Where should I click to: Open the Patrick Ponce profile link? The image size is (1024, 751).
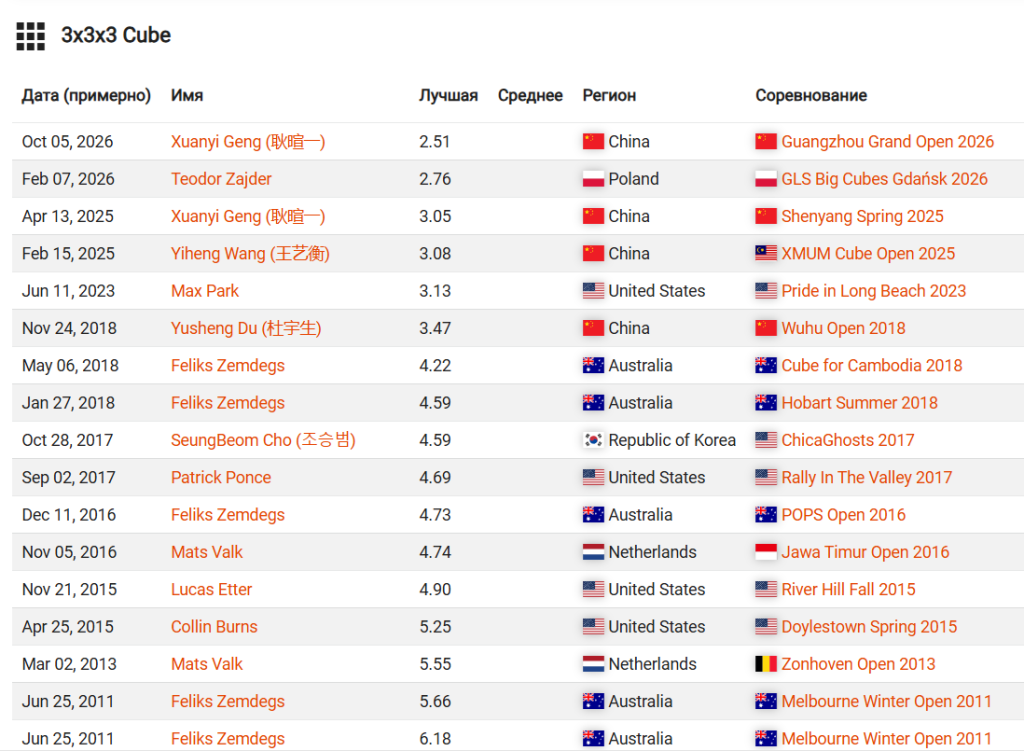pyautogui.click(x=221, y=477)
